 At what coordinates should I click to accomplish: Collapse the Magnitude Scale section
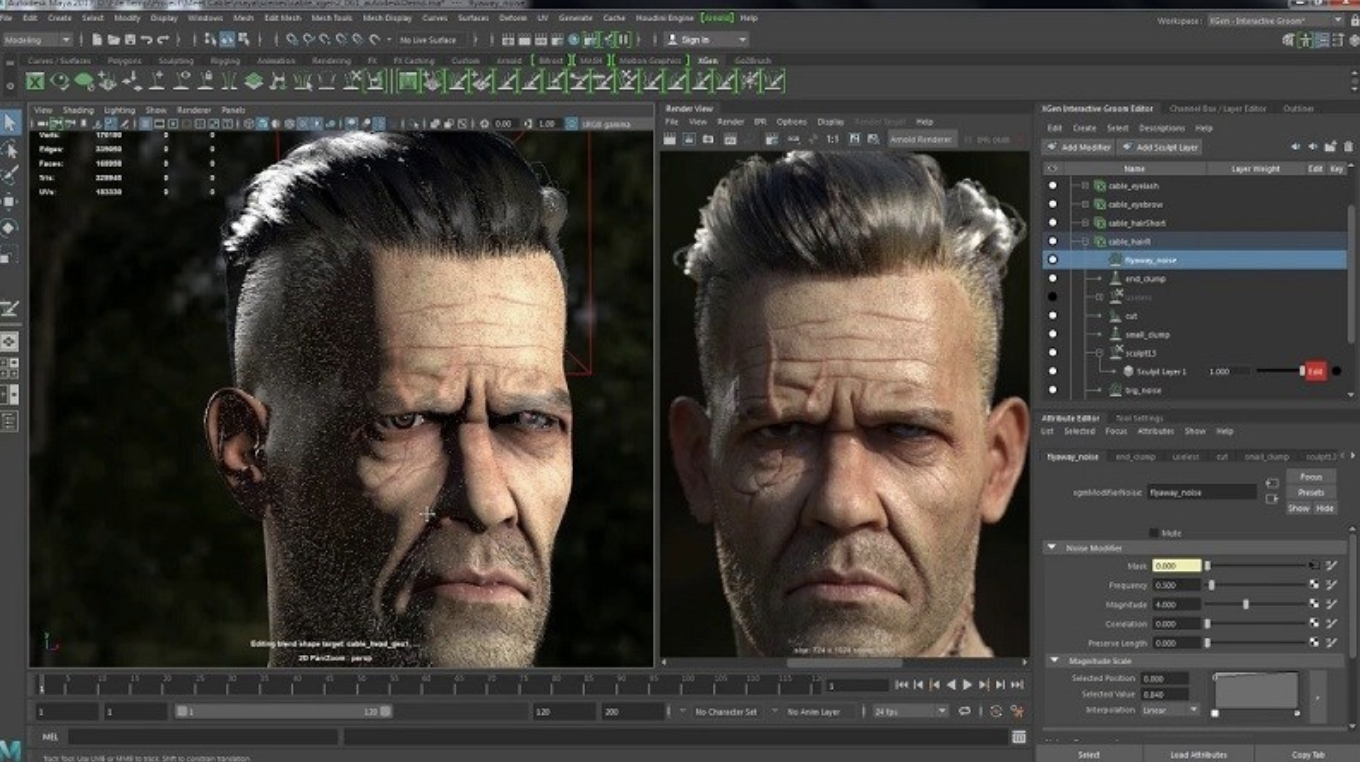[1054, 661]
